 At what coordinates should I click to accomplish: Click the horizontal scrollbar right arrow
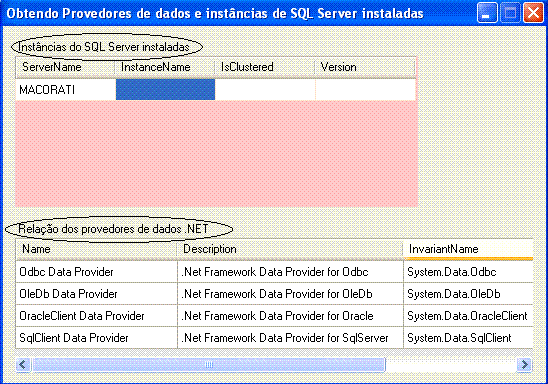click(x=525, y=365)
